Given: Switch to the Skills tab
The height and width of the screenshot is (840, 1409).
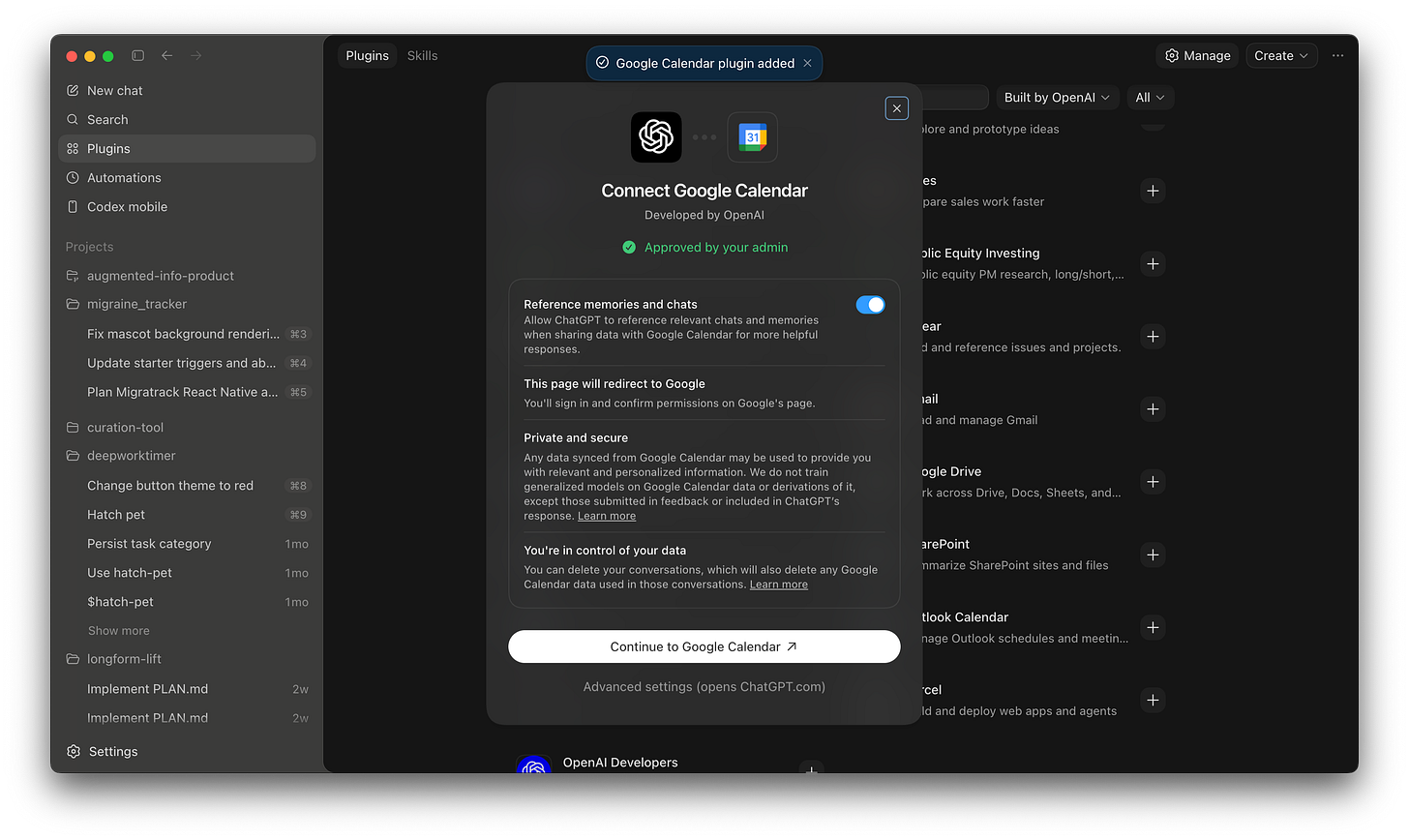Looking at the screenshot, I should pyautogui.click(x=423, y=55).
